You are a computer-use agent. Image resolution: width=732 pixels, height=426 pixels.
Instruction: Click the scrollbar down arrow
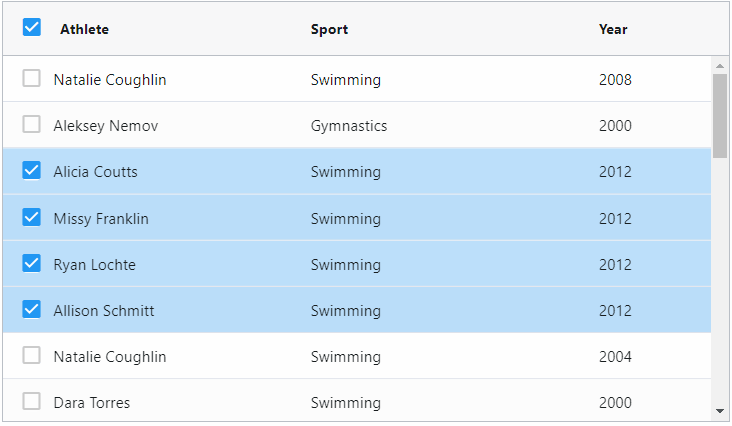(720, 411)
